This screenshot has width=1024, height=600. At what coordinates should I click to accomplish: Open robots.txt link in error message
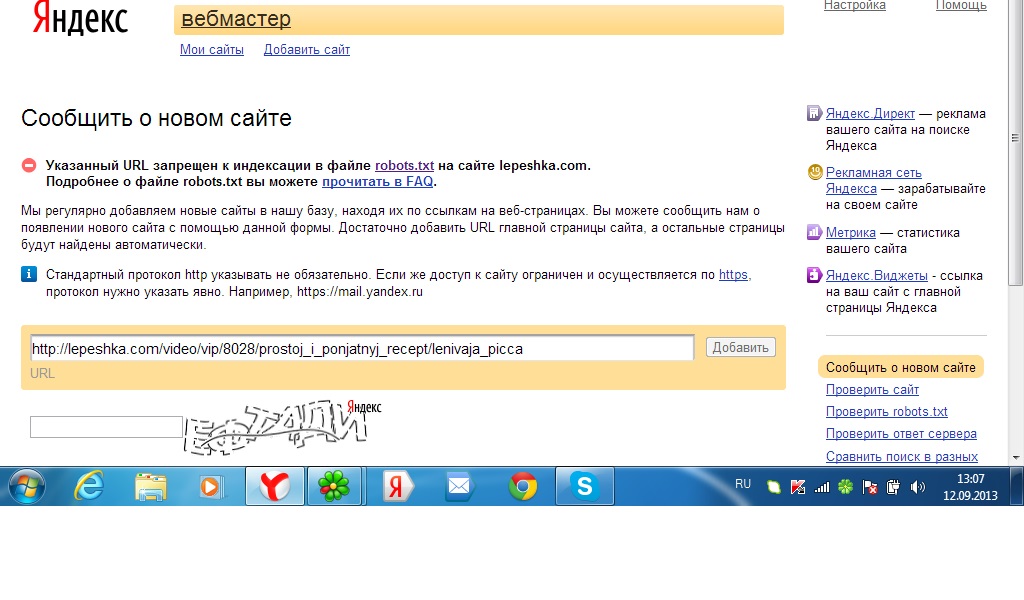point(404,165)
